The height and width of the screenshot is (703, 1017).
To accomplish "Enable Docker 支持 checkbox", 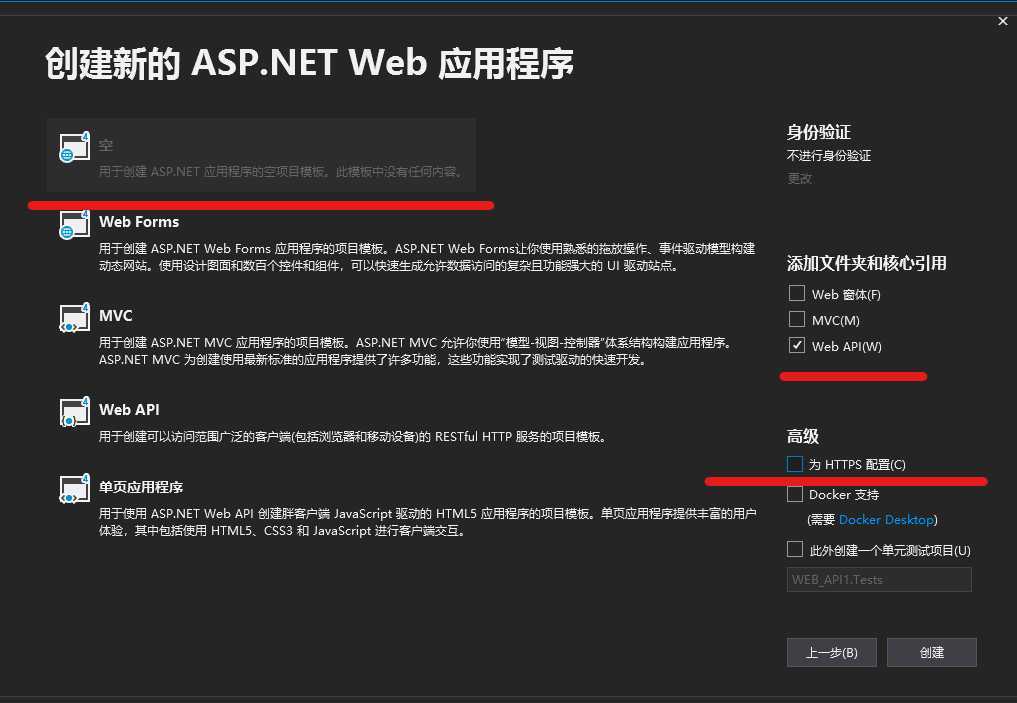I will pos(795,494).
